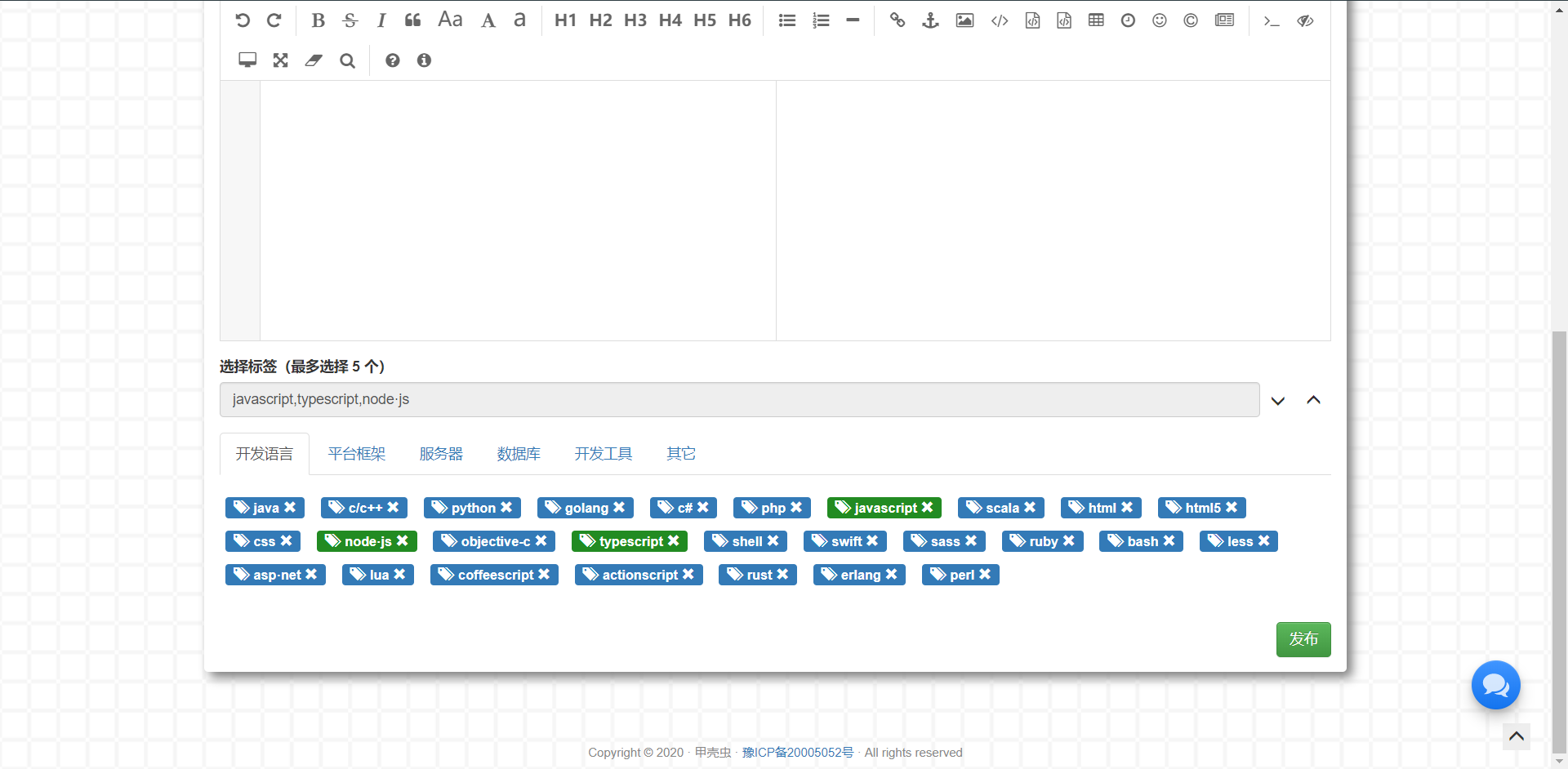Toggle bold formatting

tap(318, 20)
